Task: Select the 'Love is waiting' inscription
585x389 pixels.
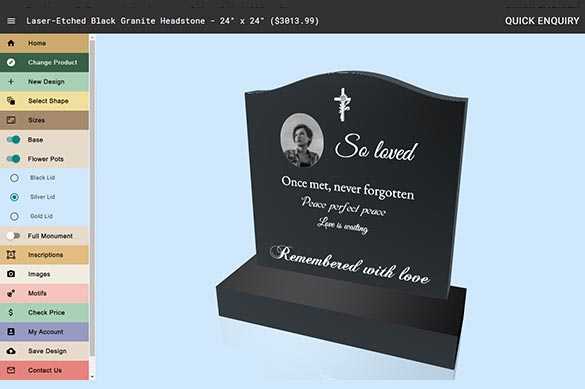Action: click(x=342, y=225)
